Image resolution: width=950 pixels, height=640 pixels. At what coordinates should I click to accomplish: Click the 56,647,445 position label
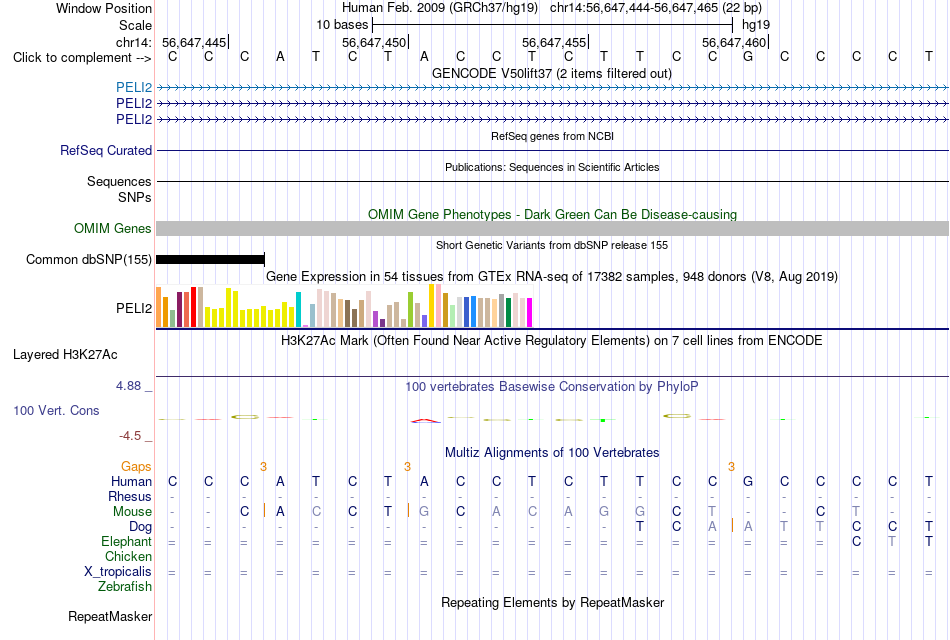tap(194, 42)
